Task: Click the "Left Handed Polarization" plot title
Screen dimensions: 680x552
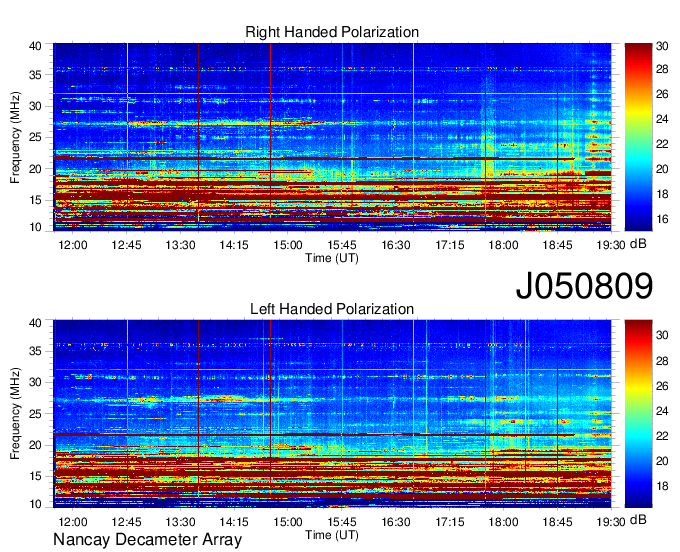Action: click(332, 309)
